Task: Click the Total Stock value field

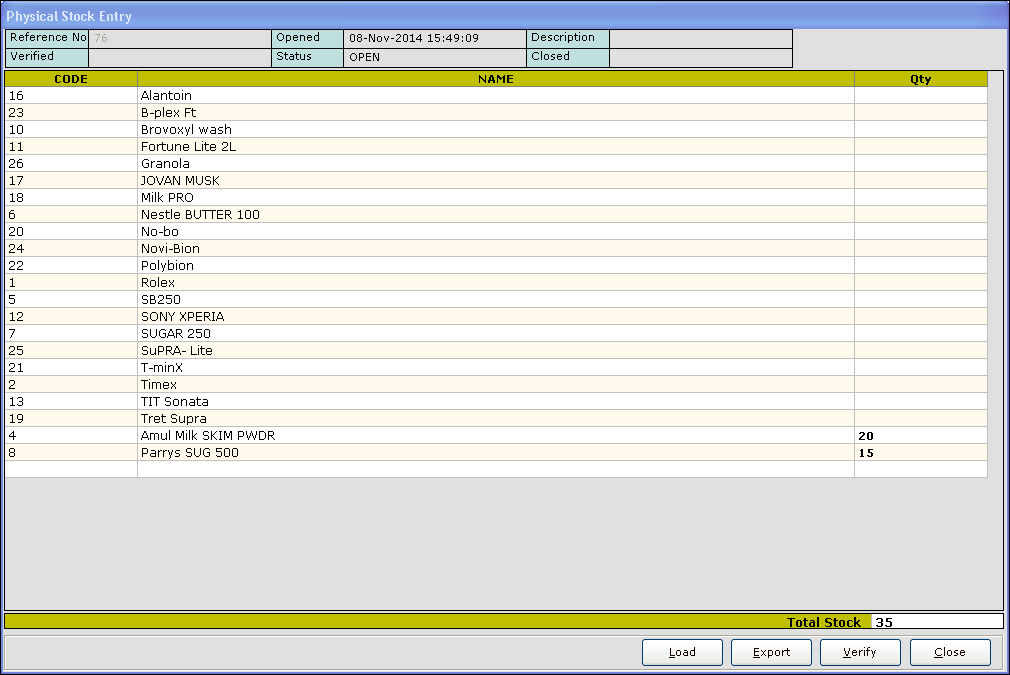Action: tap(937, 622)
